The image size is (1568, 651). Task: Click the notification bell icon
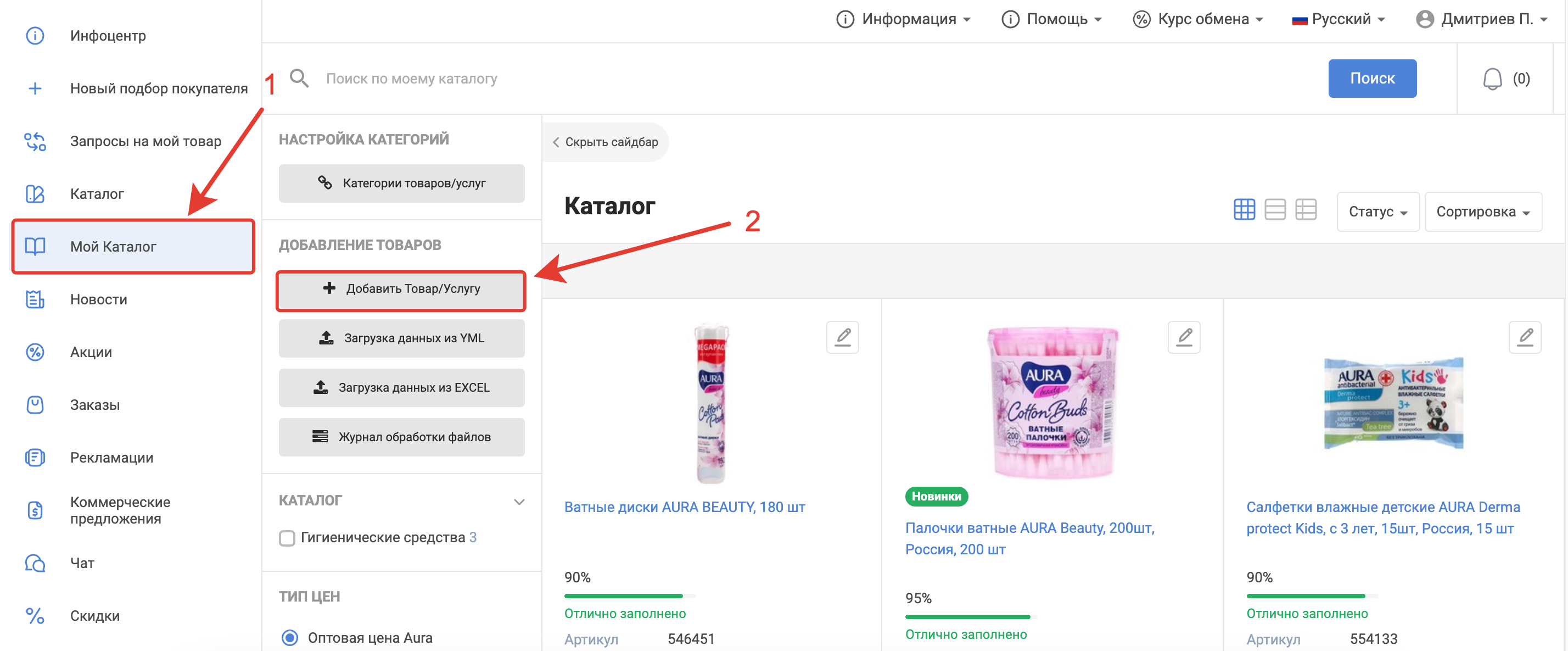tap(1492, 79)
